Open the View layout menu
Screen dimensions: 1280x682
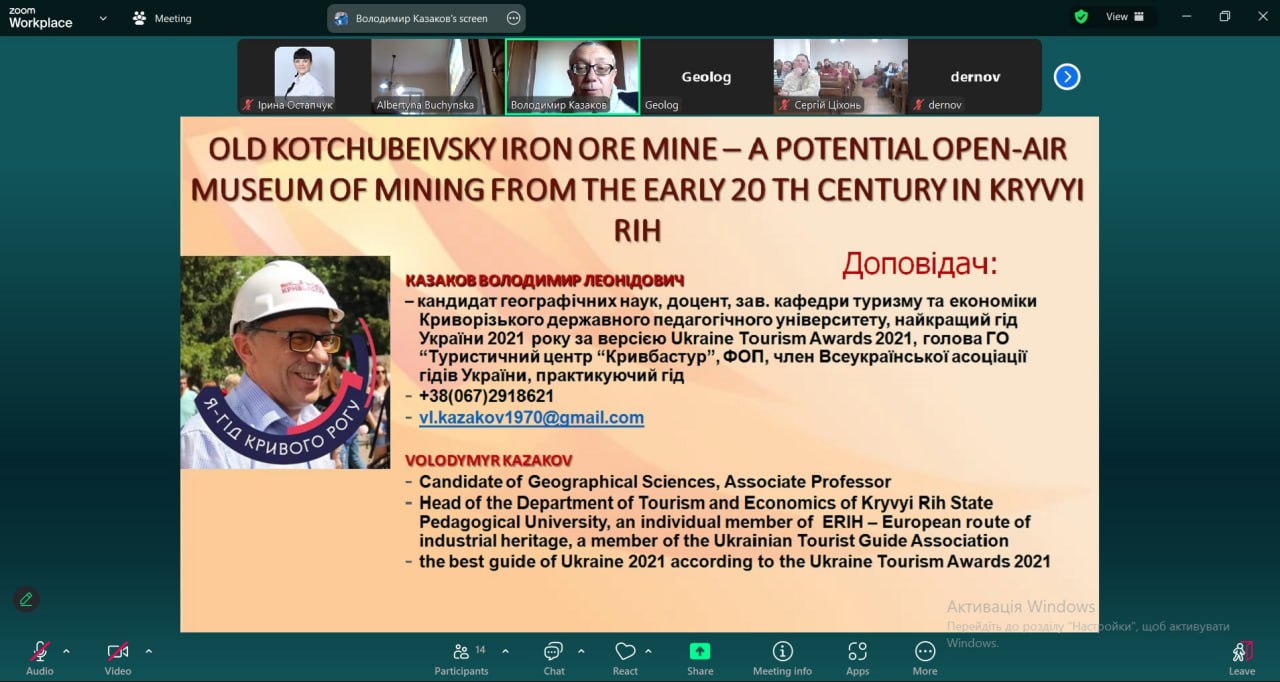(x=1125, y=17)
